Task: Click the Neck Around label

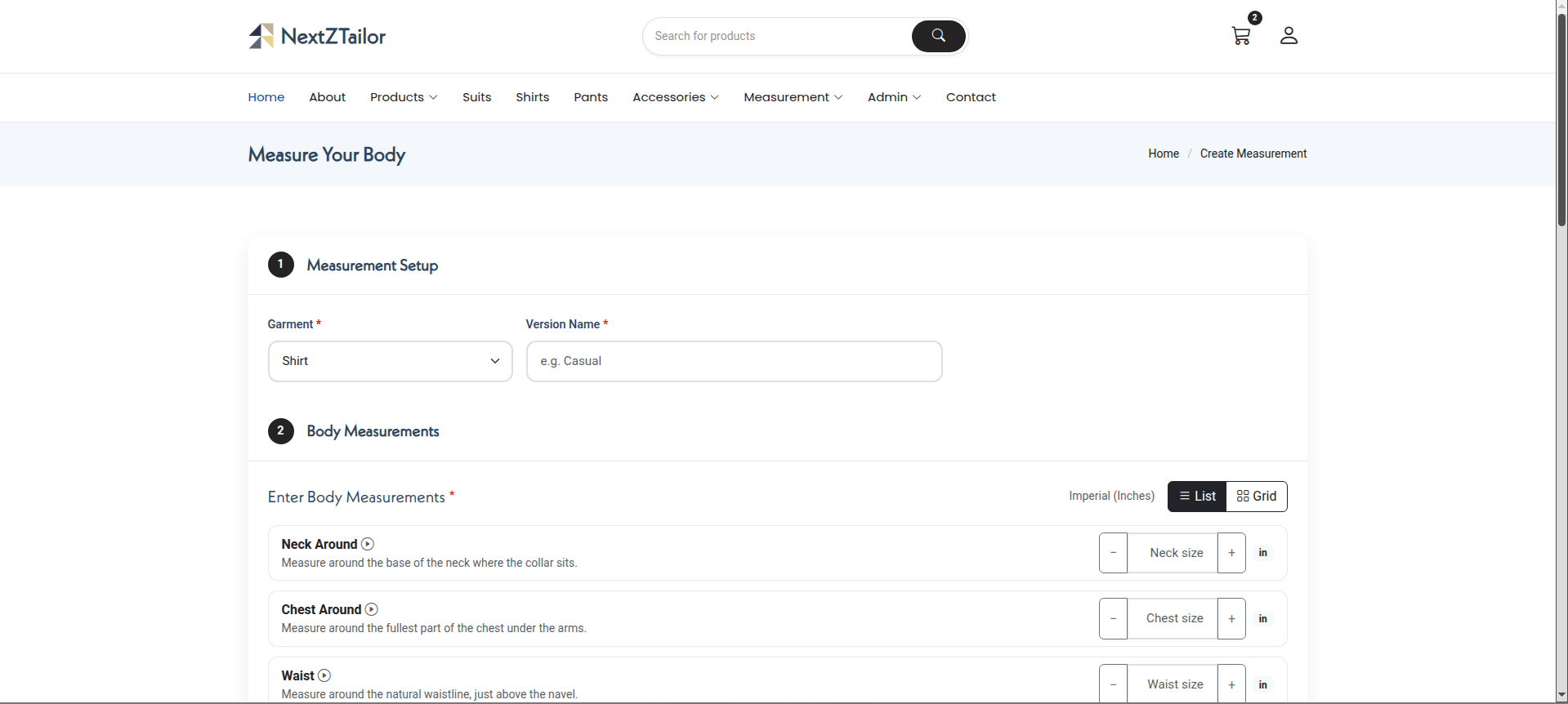Action: 319,544
